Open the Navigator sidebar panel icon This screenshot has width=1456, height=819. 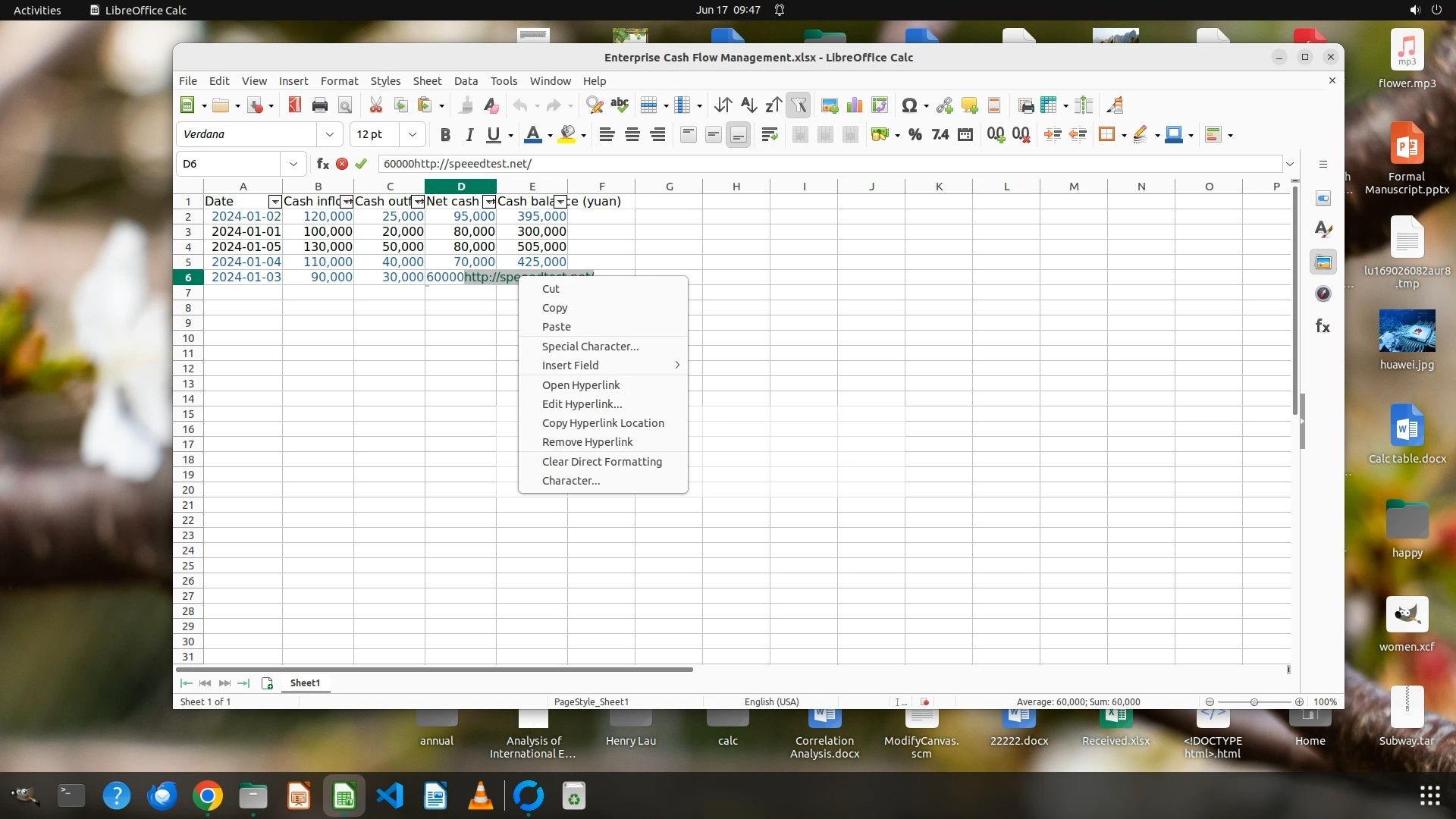point(1323,294)
